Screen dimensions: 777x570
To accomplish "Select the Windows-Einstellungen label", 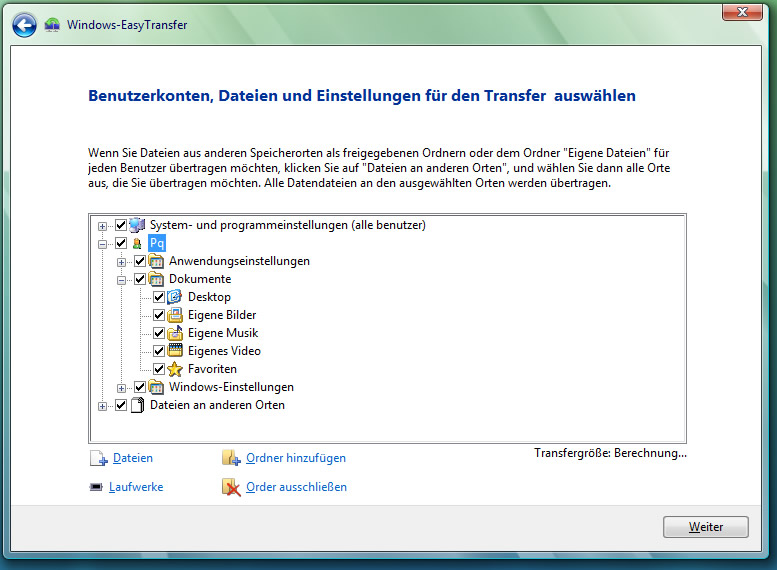I will coord(231,387).
